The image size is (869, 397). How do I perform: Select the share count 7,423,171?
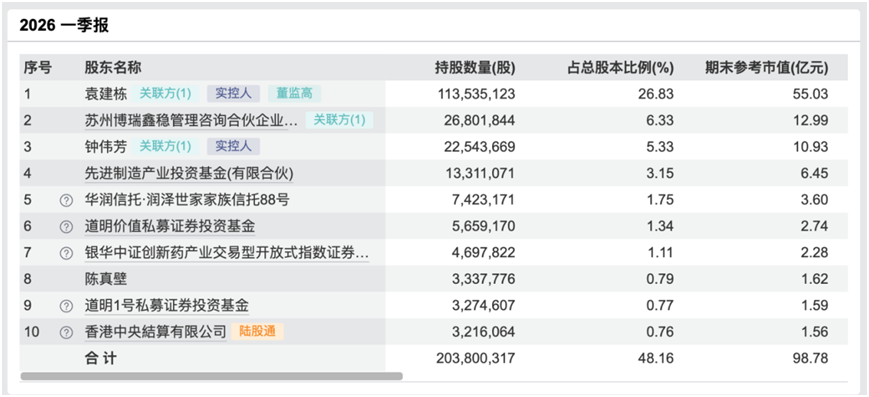point(484,201)
